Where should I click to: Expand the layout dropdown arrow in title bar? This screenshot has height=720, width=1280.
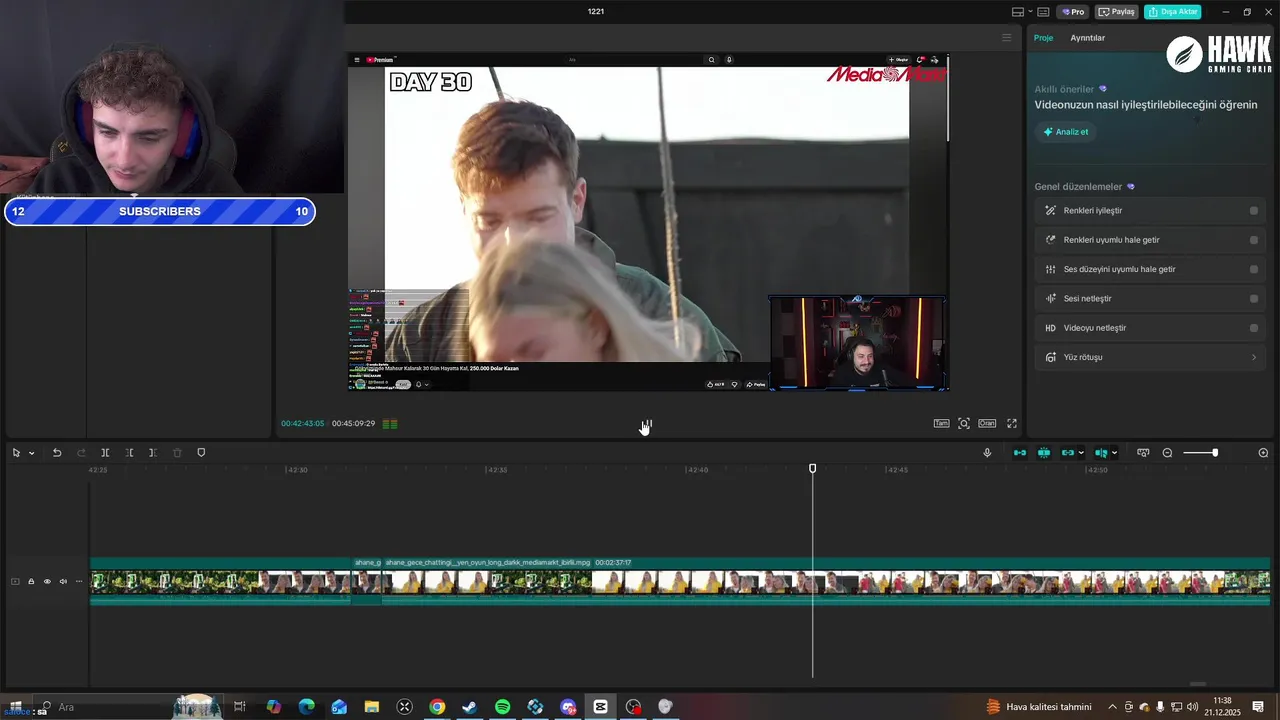point(1030,12)
